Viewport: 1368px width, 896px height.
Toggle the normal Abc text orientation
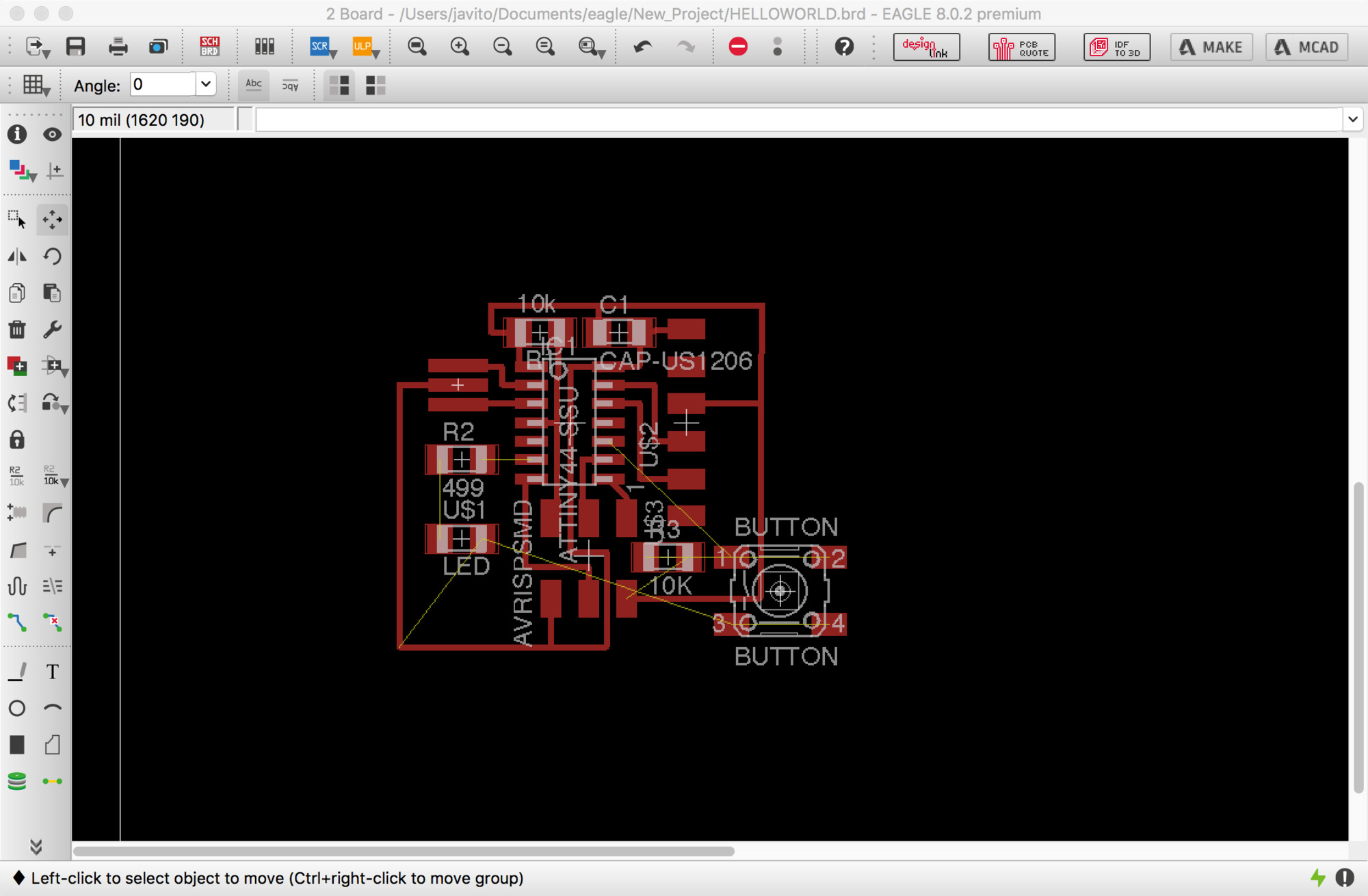click(x=254, y=85)
